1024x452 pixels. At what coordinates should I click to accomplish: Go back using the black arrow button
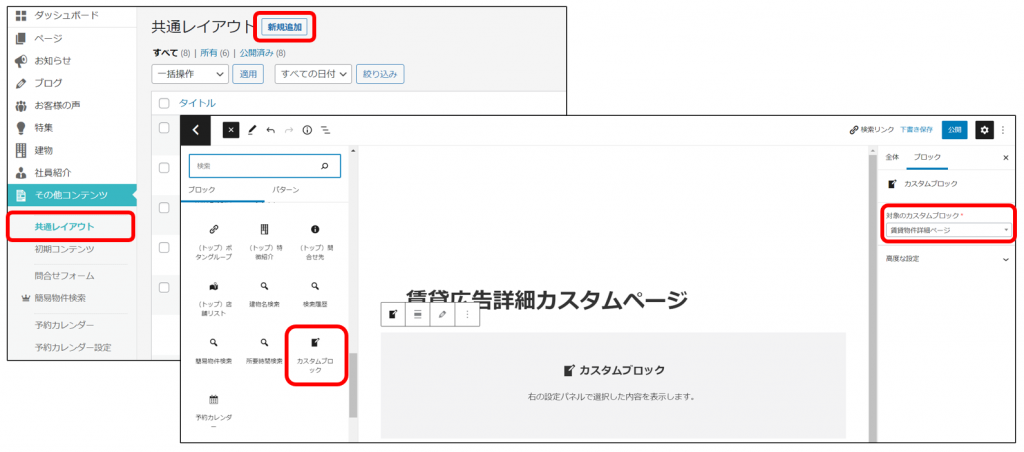click(x=195, y=130)
